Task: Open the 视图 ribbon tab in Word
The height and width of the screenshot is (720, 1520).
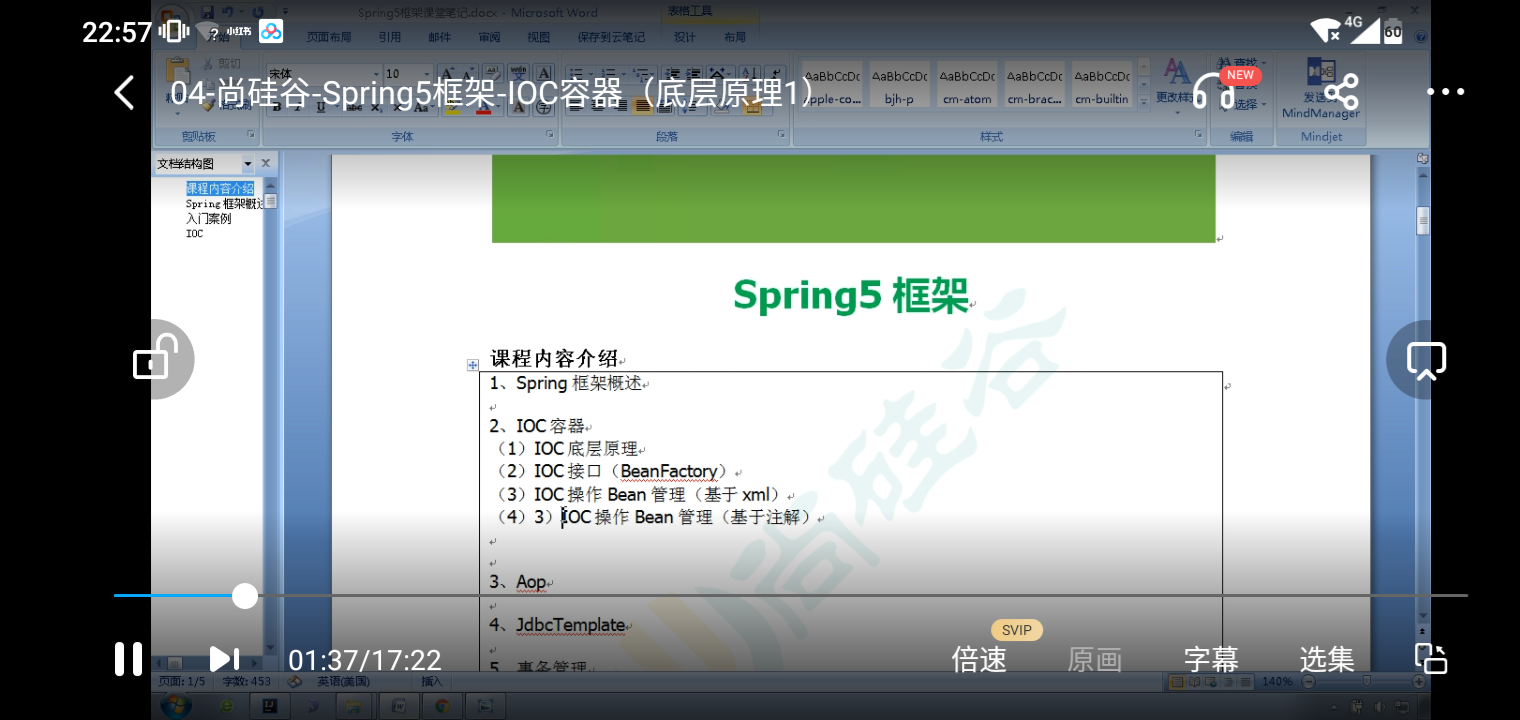Action: pyautogui.click(x=539, y=37)
